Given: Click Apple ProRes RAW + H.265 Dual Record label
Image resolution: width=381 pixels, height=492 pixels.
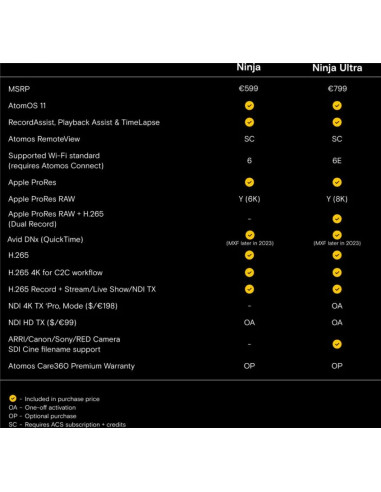Looking at the screenshot, I should 56,219.
